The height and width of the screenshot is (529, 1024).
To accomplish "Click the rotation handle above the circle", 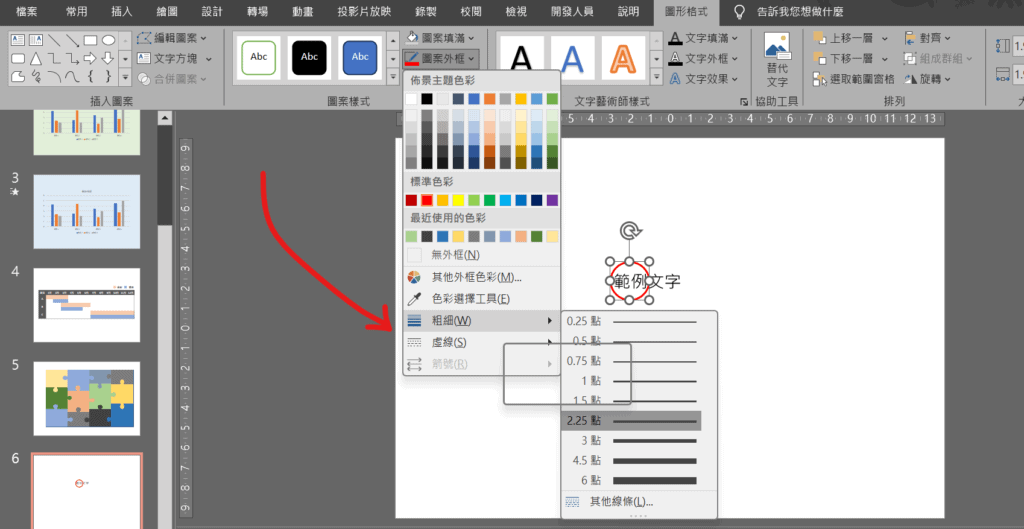I will tap(630, 231).
